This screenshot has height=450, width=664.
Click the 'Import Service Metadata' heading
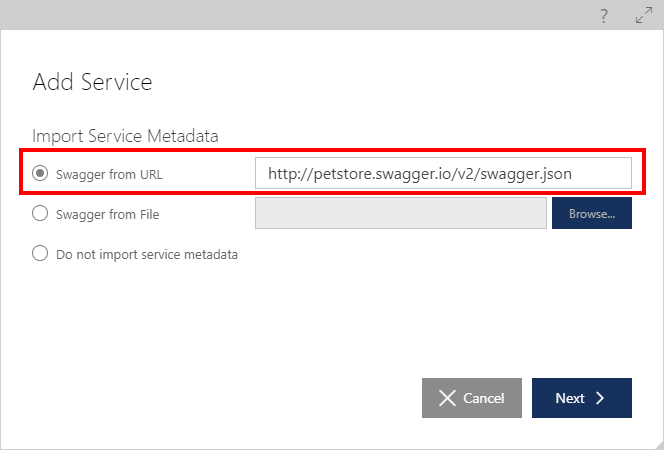coord(125,136)
